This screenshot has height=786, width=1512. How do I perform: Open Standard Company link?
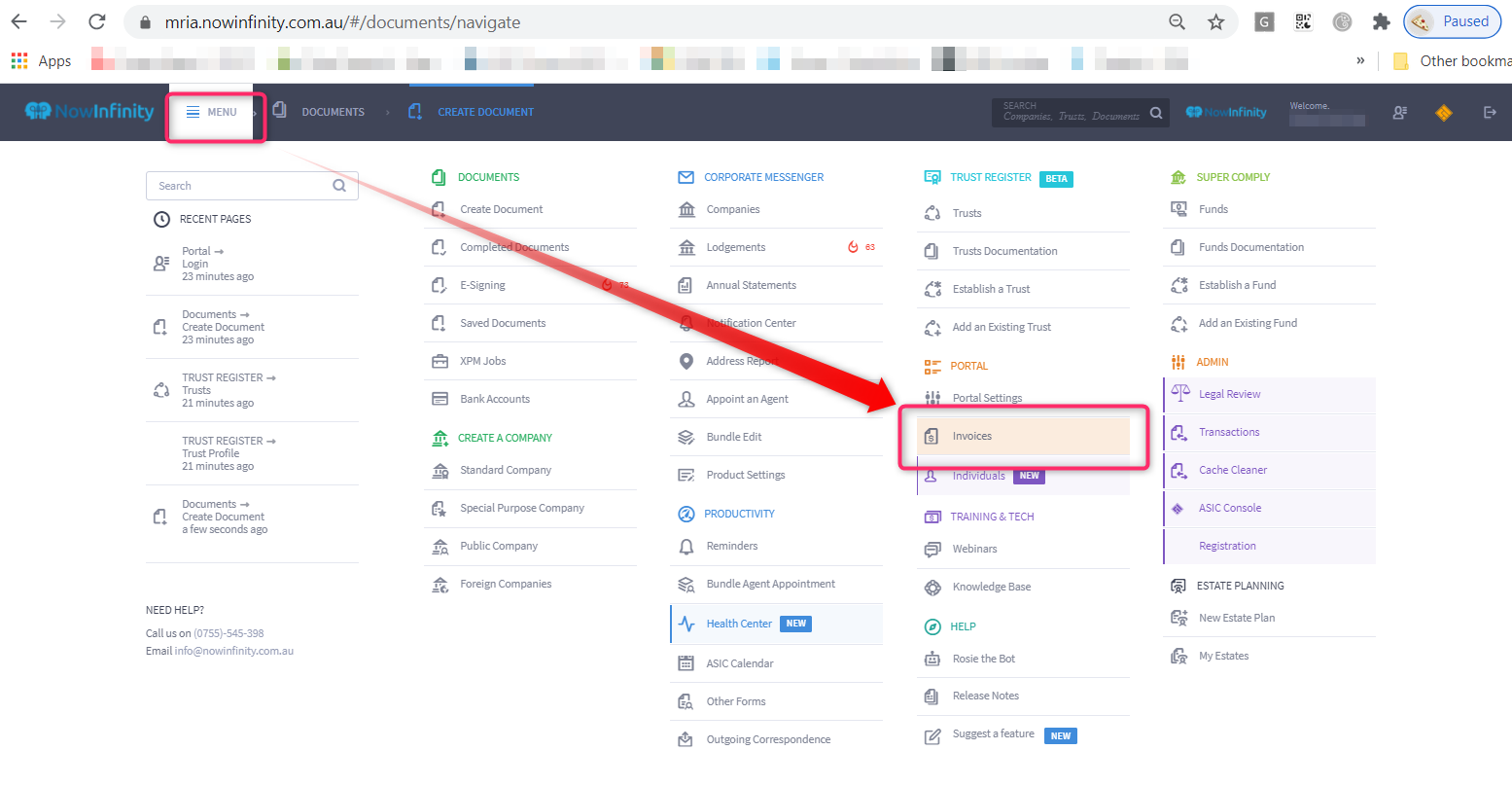506,470
